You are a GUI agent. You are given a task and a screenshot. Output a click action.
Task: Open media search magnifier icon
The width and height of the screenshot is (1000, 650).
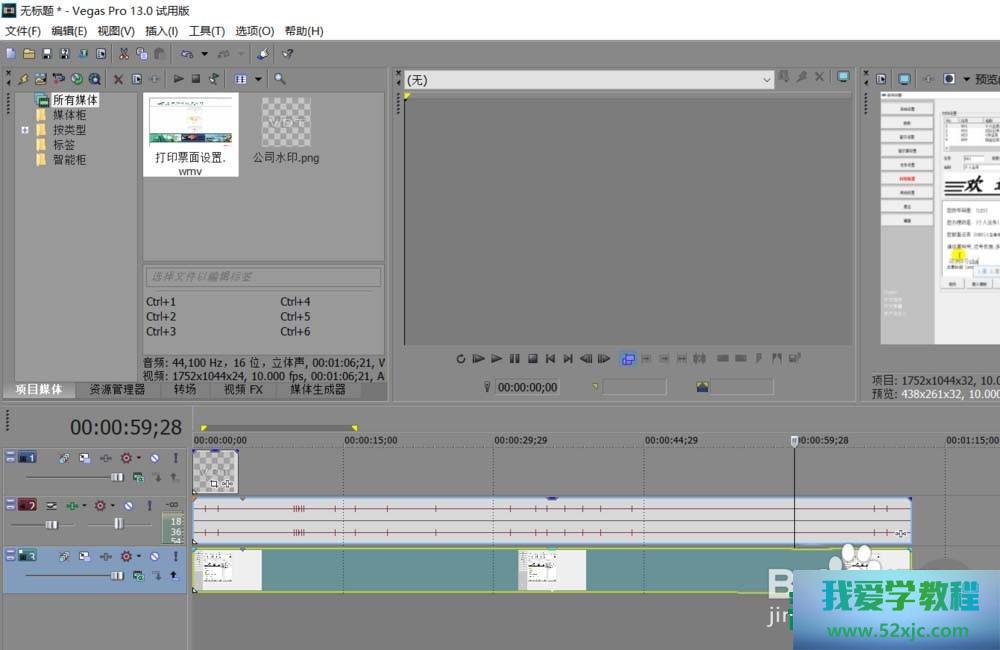(x=280, y=79)
